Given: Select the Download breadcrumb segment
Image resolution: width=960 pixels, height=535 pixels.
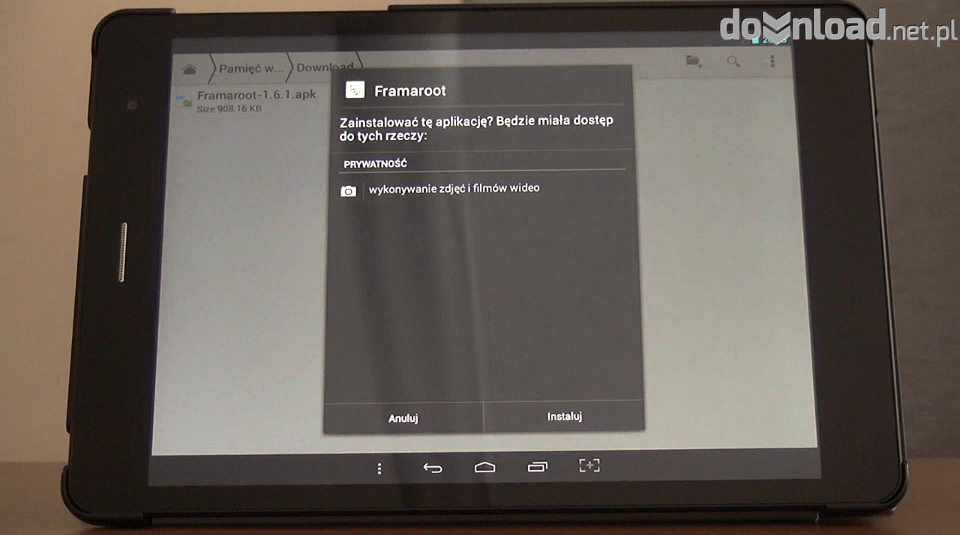Looking at the screenshot, I should [325, 67].
